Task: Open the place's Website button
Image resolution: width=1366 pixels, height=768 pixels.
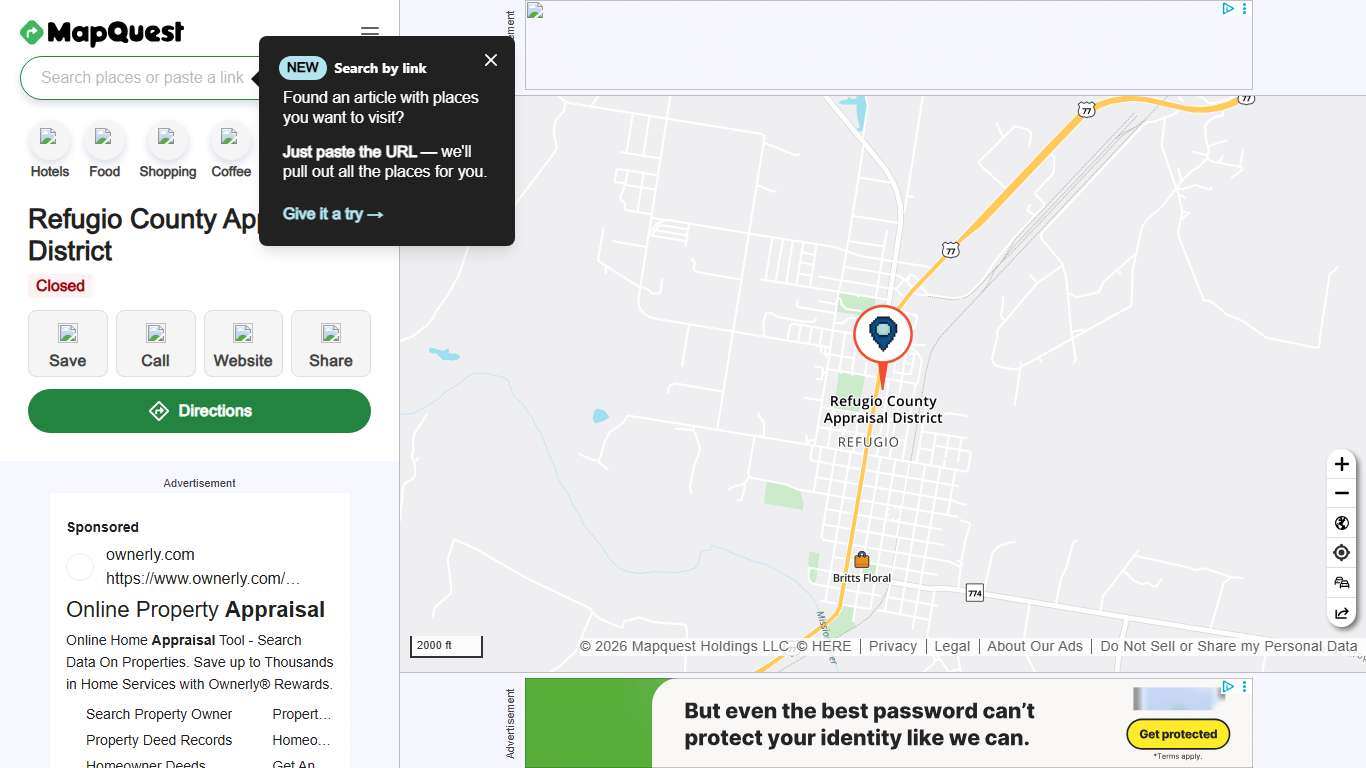Action: pyautogui.click(x=243, y=344)
